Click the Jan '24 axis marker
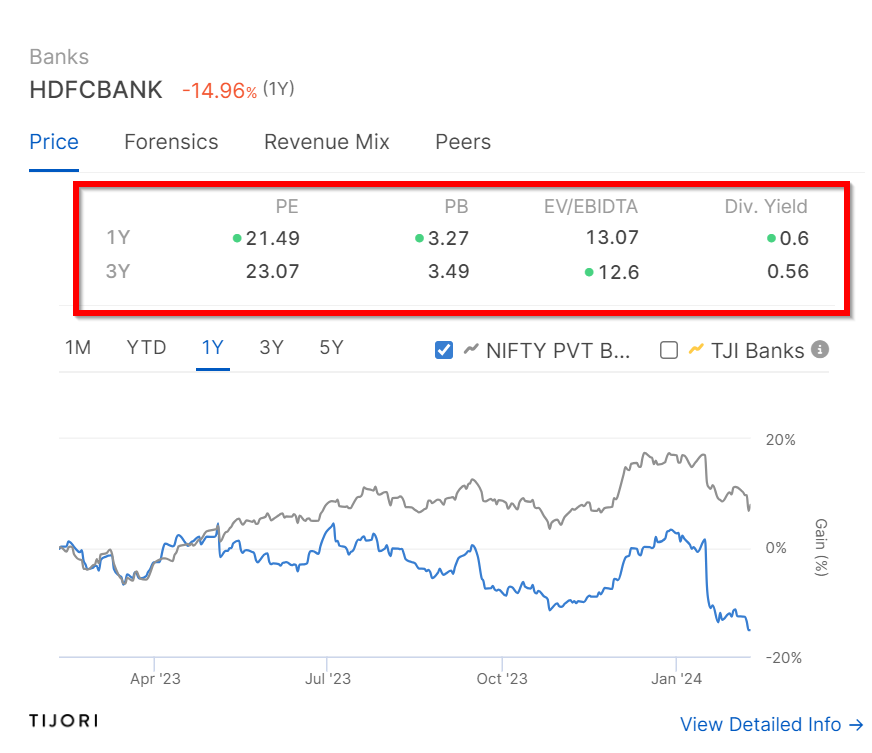Screen dimensions: 872x753 [x=676, y=679]
